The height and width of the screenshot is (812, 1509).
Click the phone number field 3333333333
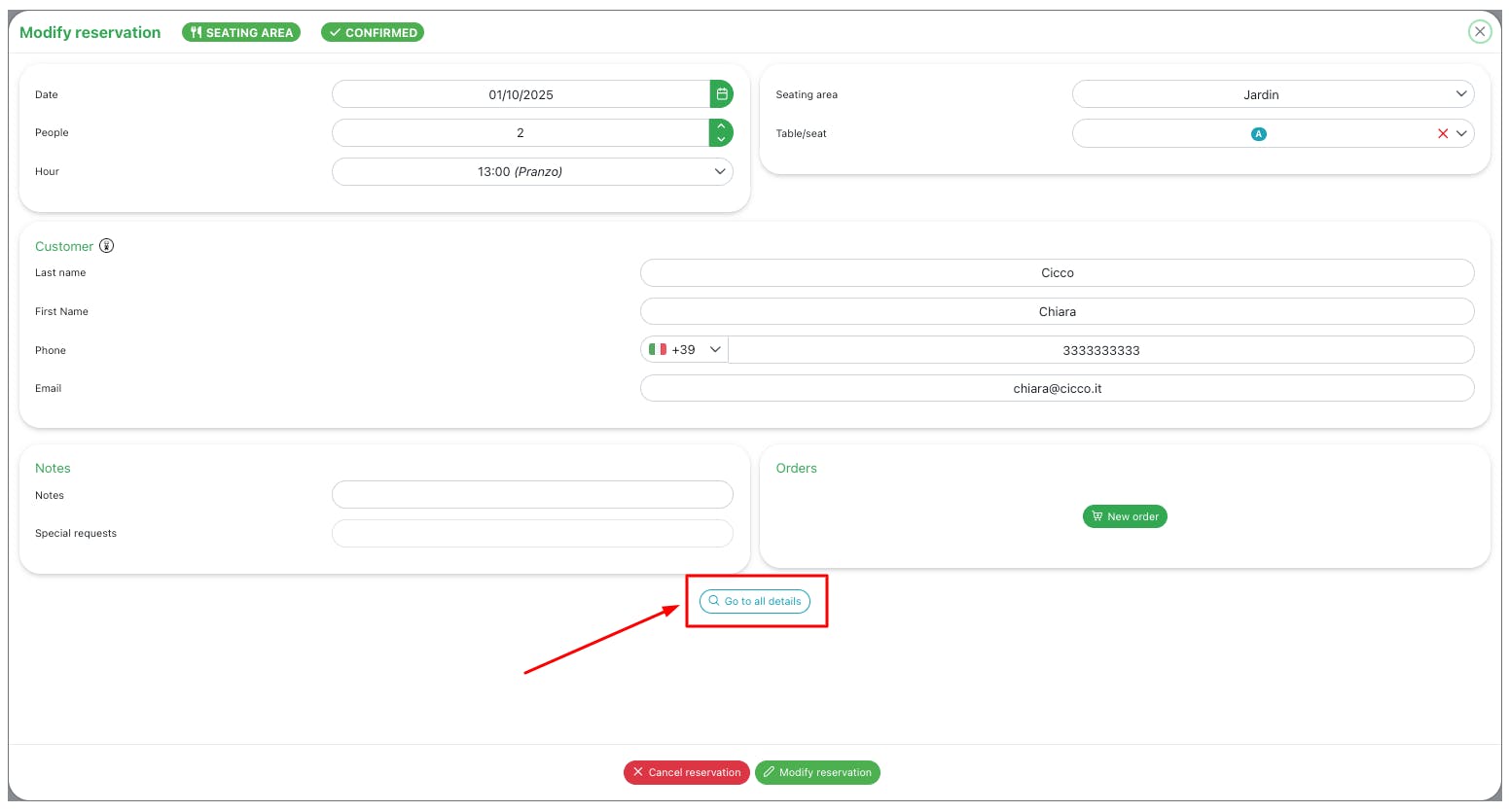(x=1100, y=350)
